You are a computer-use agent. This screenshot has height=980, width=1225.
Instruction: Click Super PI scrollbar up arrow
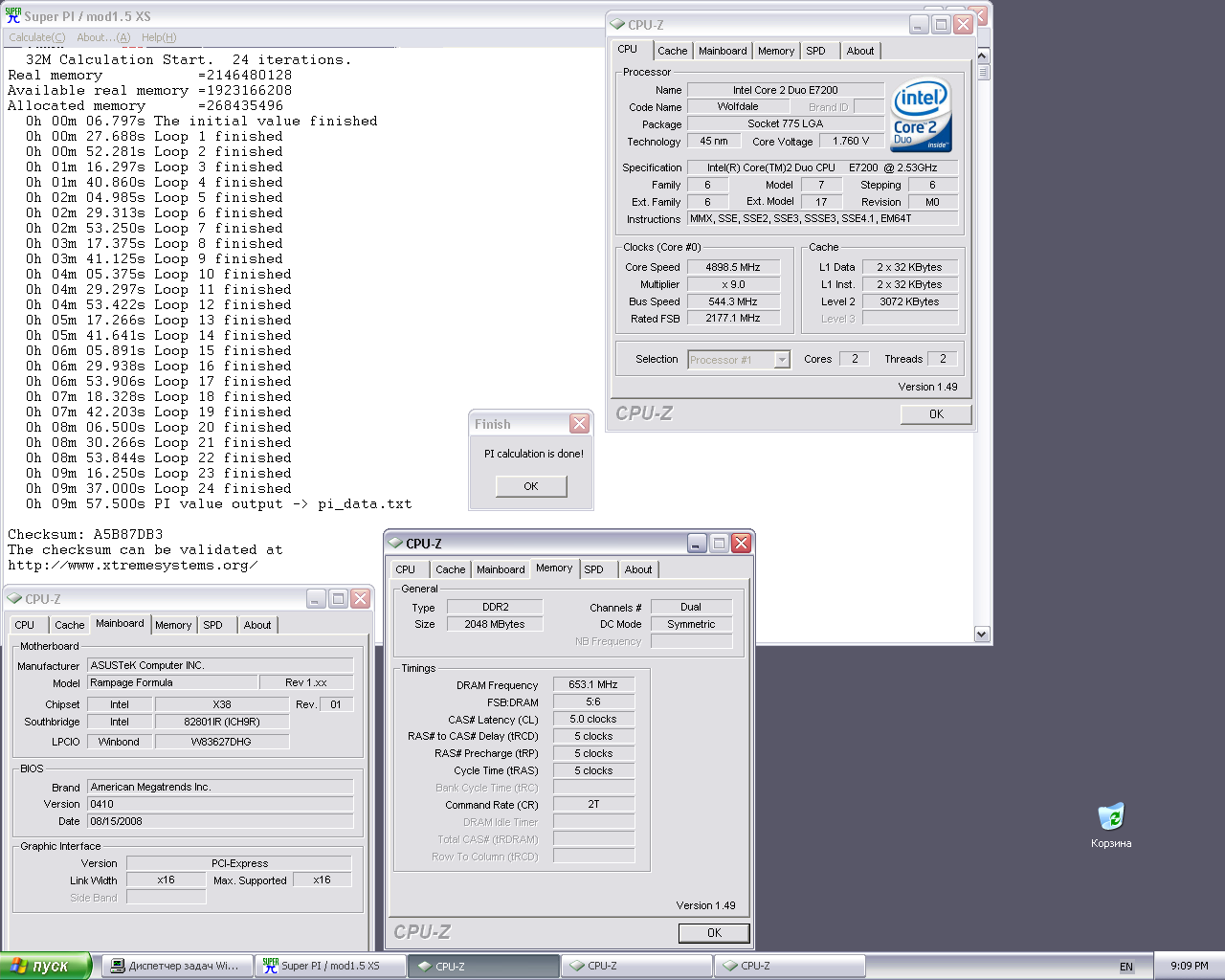pyautogui.click(x=981, y=56)
